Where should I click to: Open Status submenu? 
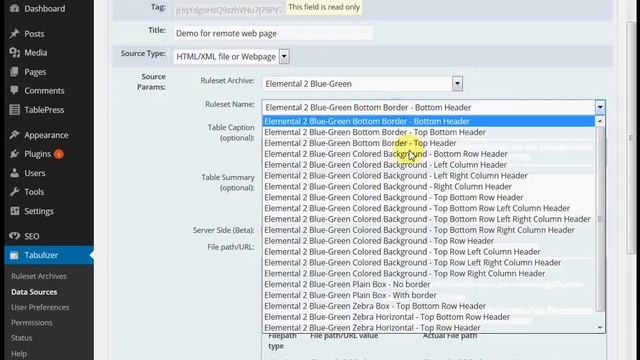coord(22,338)
